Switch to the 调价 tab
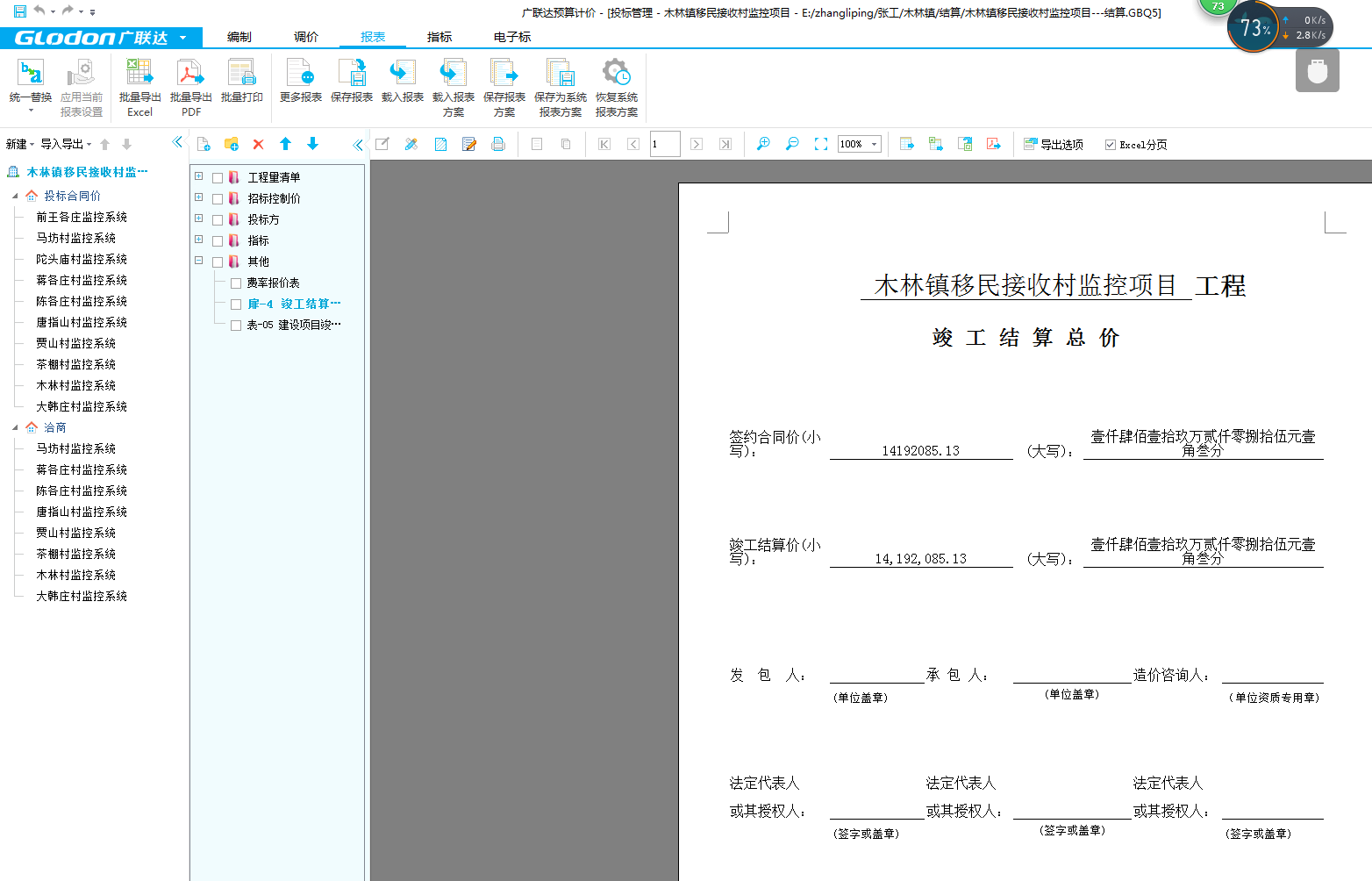 tap(305, 37)
